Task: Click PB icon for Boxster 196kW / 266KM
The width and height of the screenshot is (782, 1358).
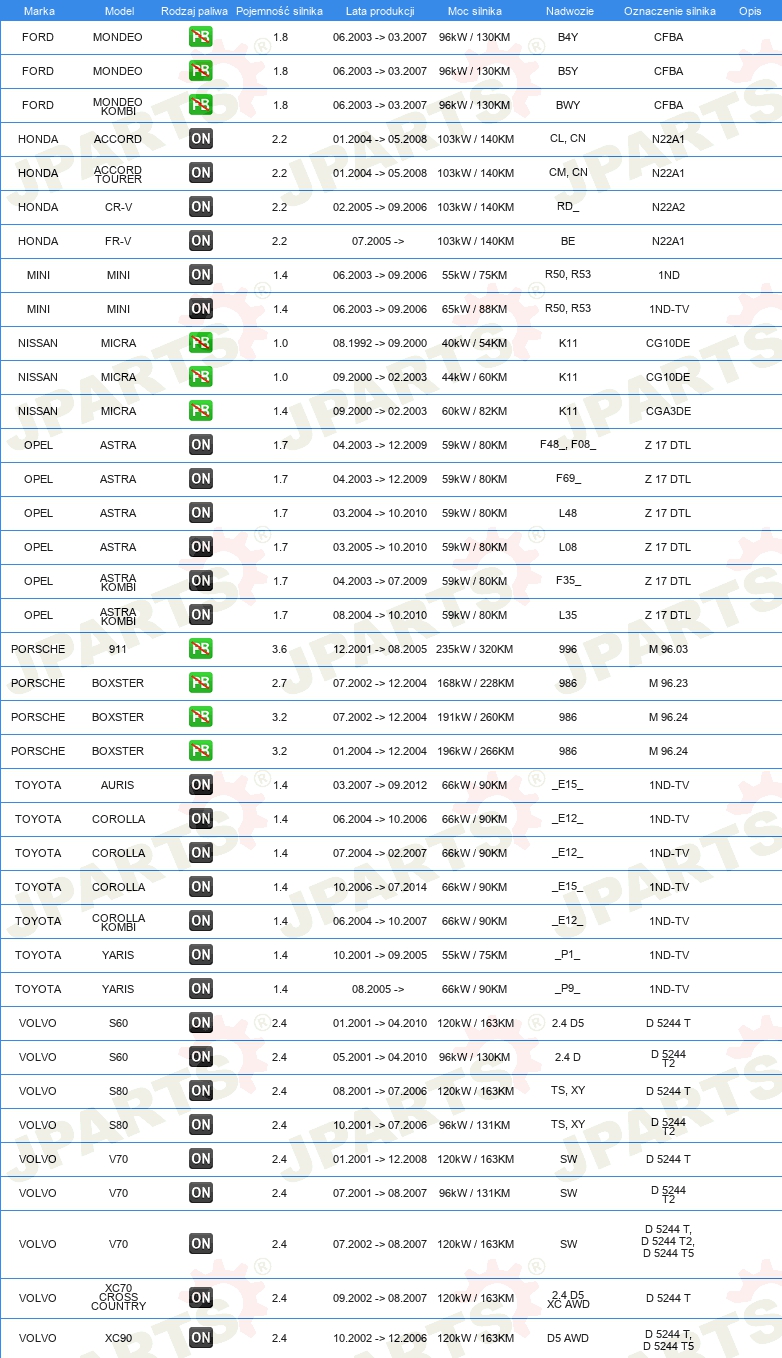Action: click(x=201, y=751)
